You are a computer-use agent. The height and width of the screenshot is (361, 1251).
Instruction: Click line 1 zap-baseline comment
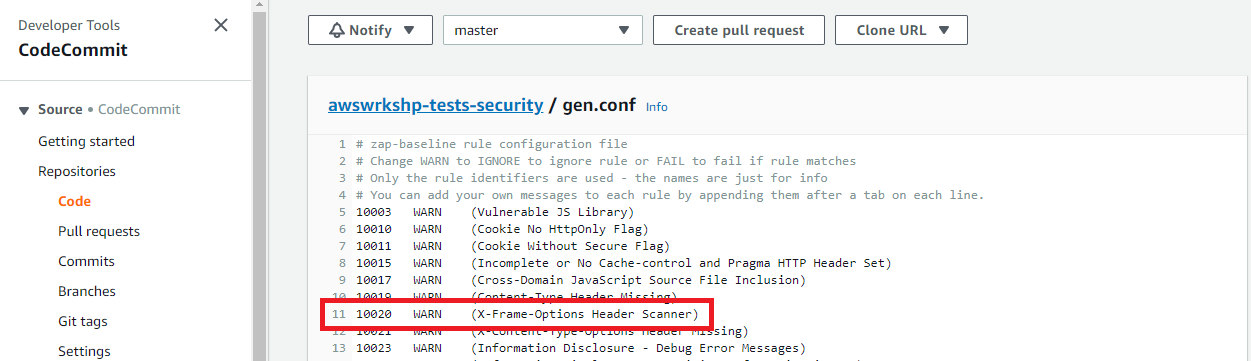click(x=492, y=144)
